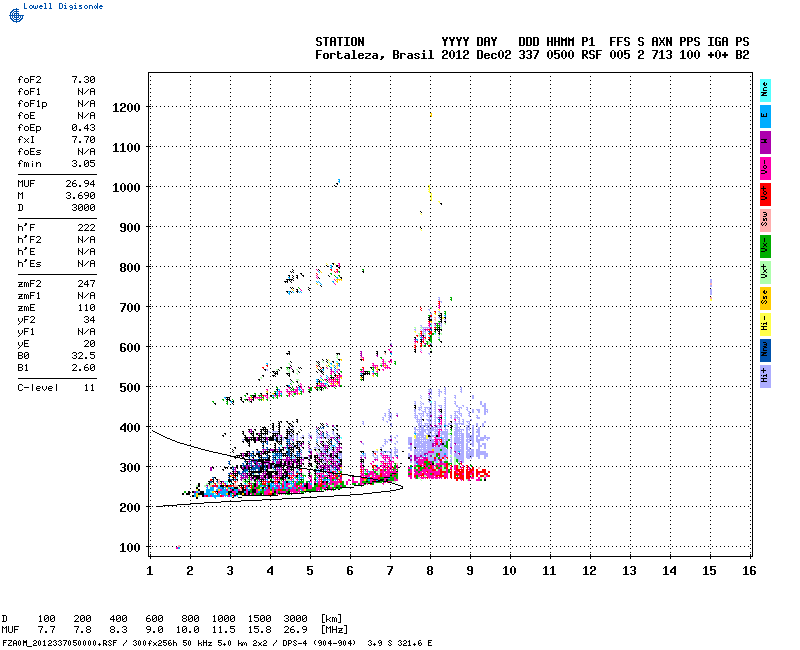Click frequency axis label 8
The height and width of the screenshot is (650, 800).
(430, 571)
